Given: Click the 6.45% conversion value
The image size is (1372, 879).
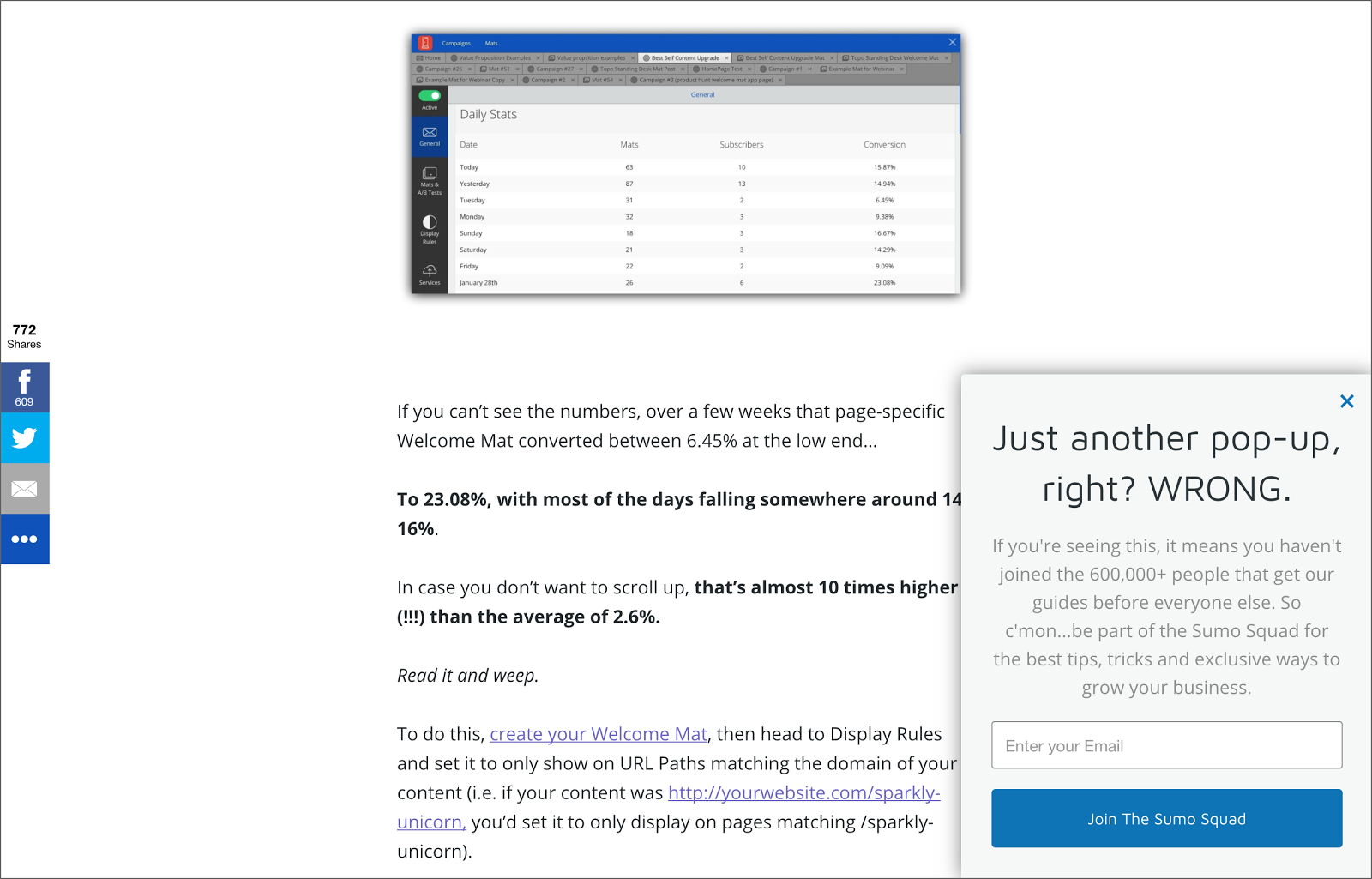Looking at the screenshot, I should pyautogui.click(x=885, y=201).
